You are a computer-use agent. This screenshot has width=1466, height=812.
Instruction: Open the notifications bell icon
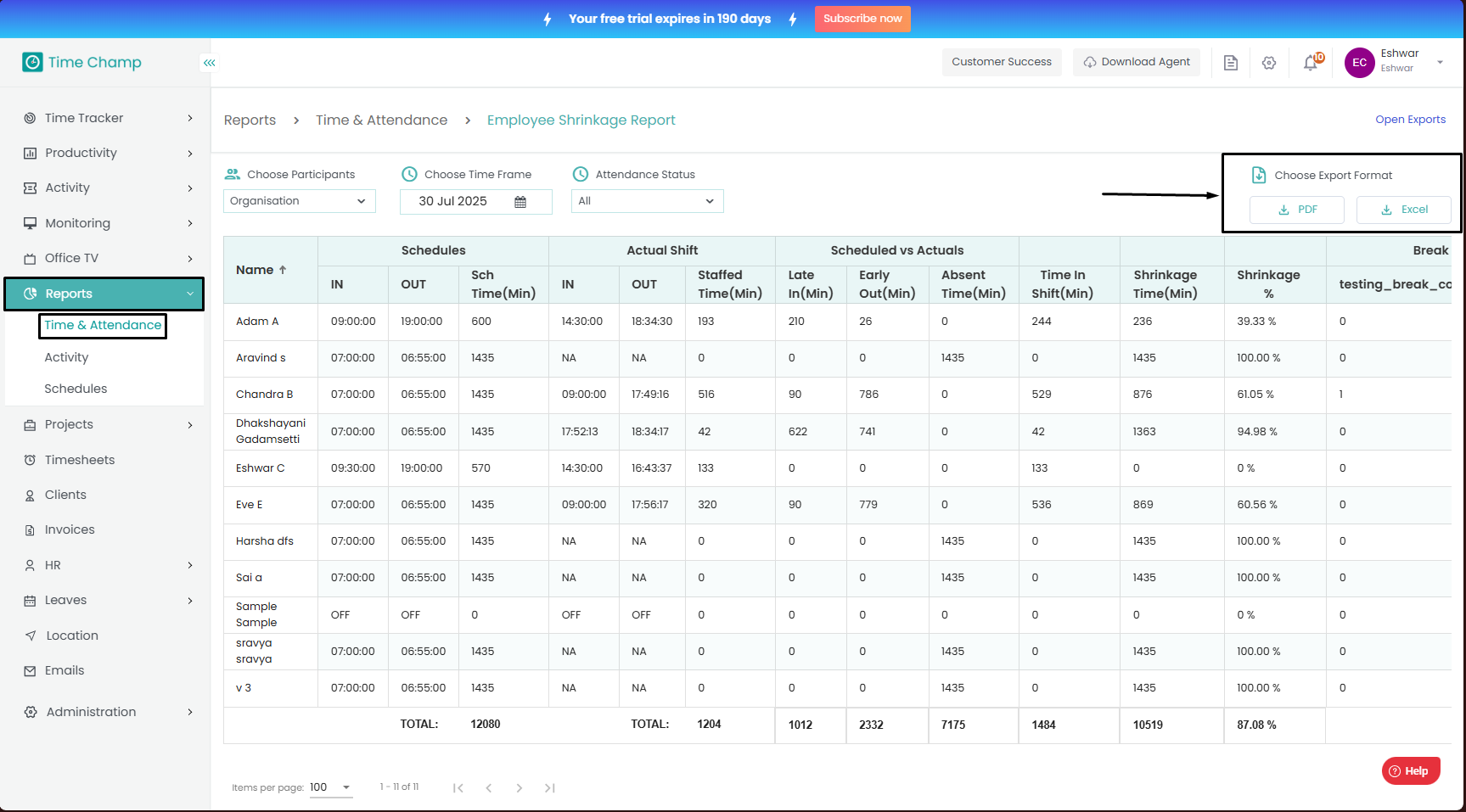pos(1311,63)
